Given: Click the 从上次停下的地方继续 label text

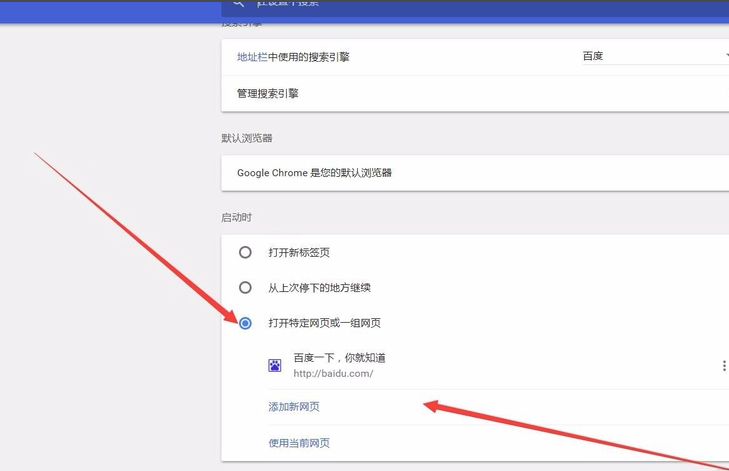Looking at the screenshot, I should 319,288.
